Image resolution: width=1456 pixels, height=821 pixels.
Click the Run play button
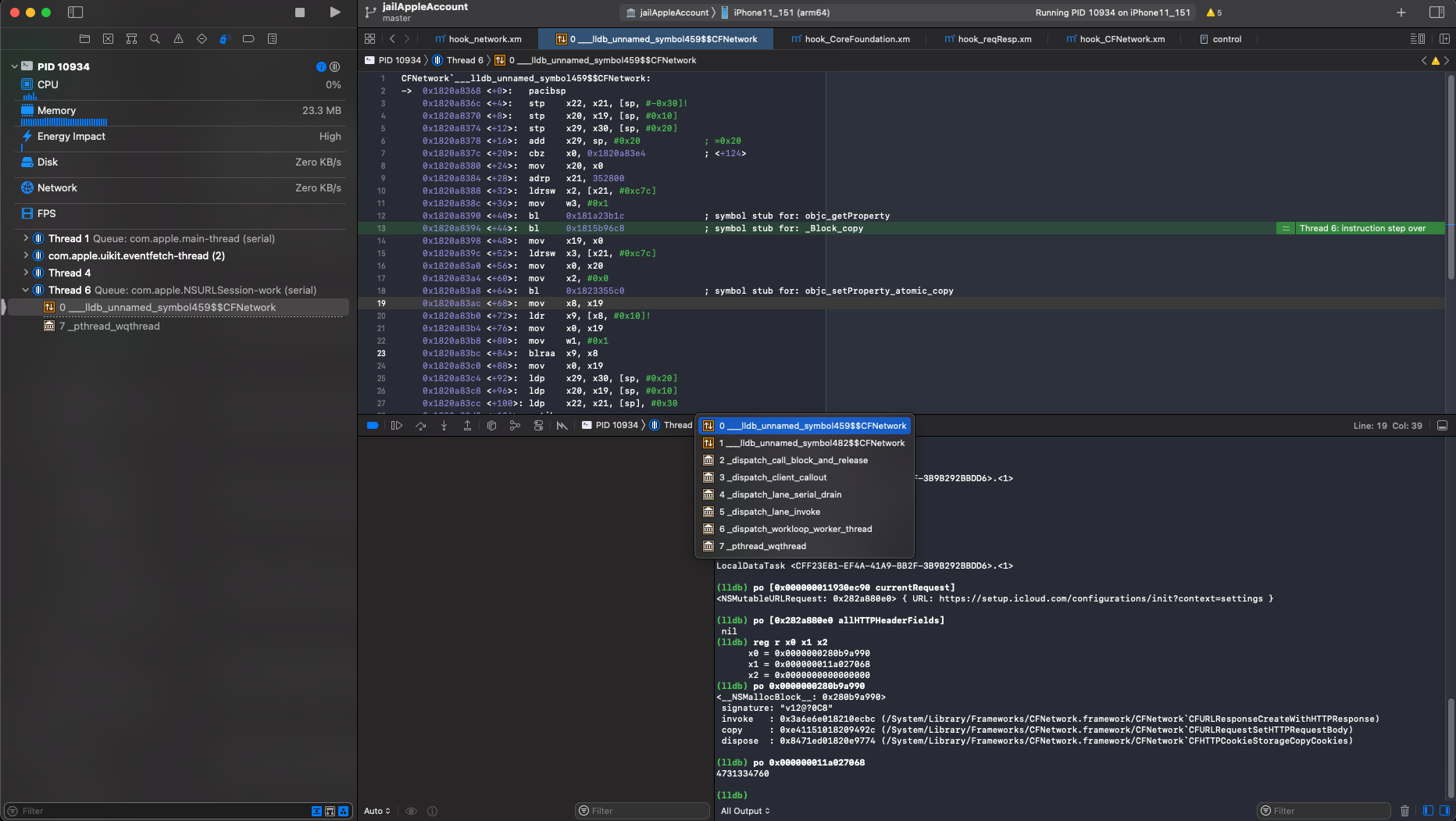[x=335, y=12]
